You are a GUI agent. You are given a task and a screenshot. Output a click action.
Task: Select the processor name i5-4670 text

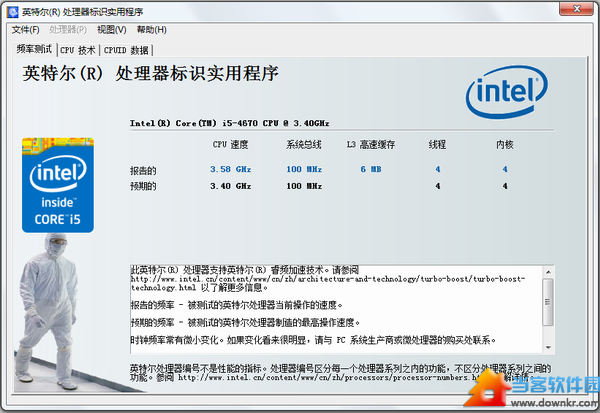pyautogui.click(x=229, y=123)
